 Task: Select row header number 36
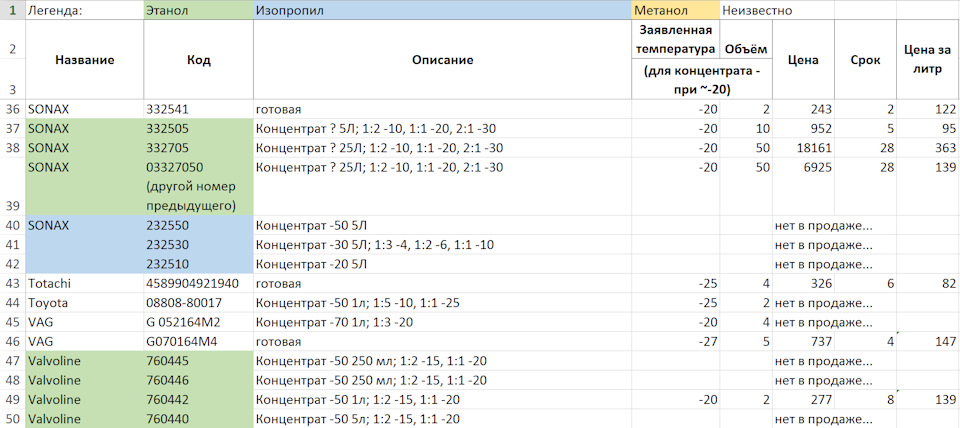[12, 109]
